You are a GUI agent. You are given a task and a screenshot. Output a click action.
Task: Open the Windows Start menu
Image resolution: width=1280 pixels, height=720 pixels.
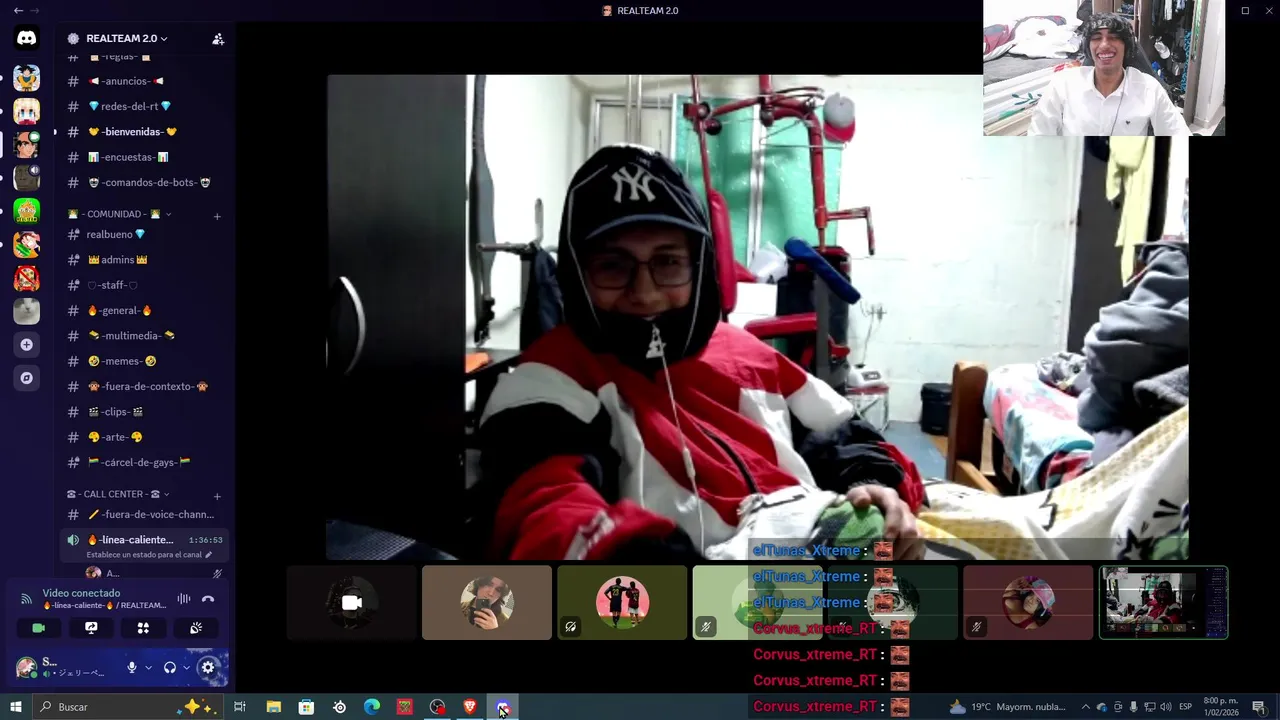(x=15, y=707)
